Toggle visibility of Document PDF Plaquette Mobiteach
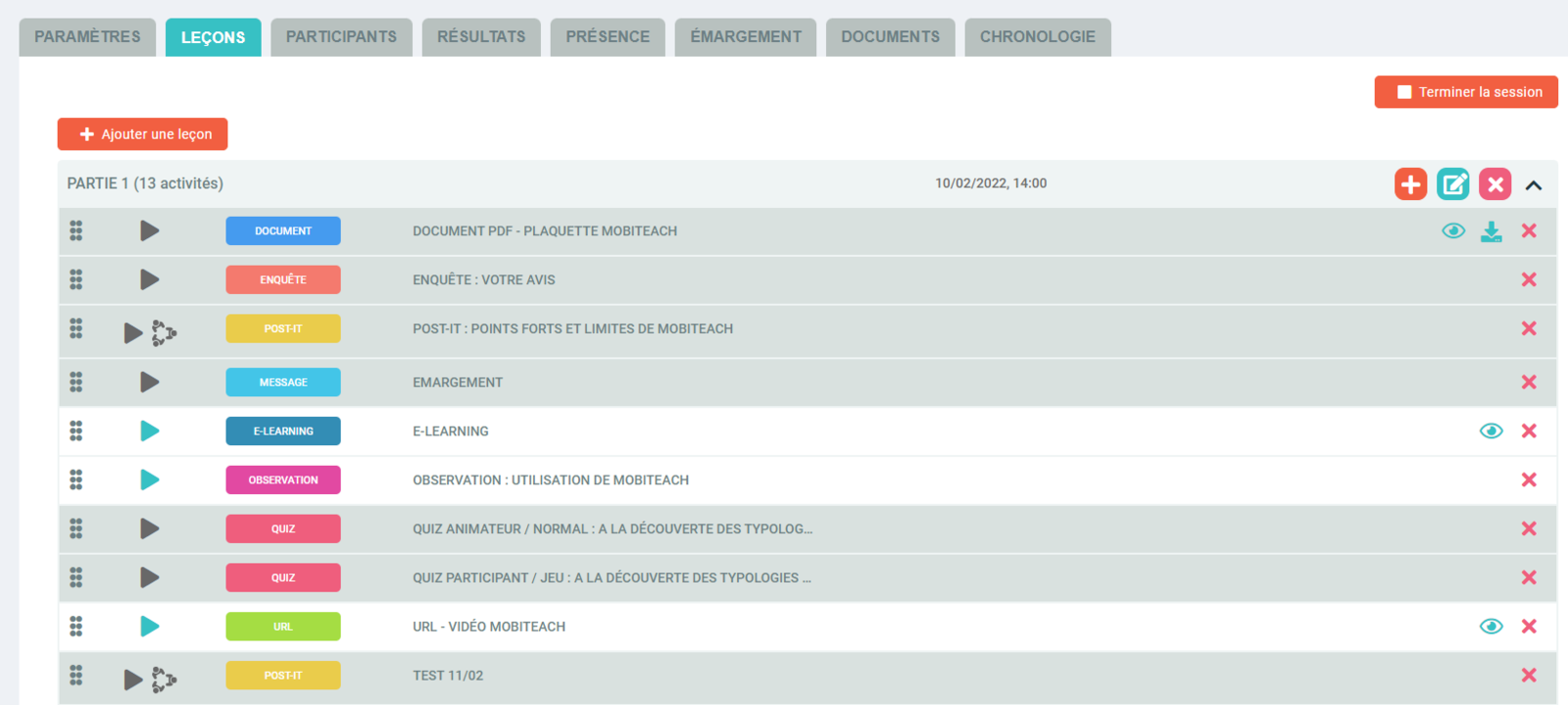This screenshot has width=1568, height=705. [1453, 230]
